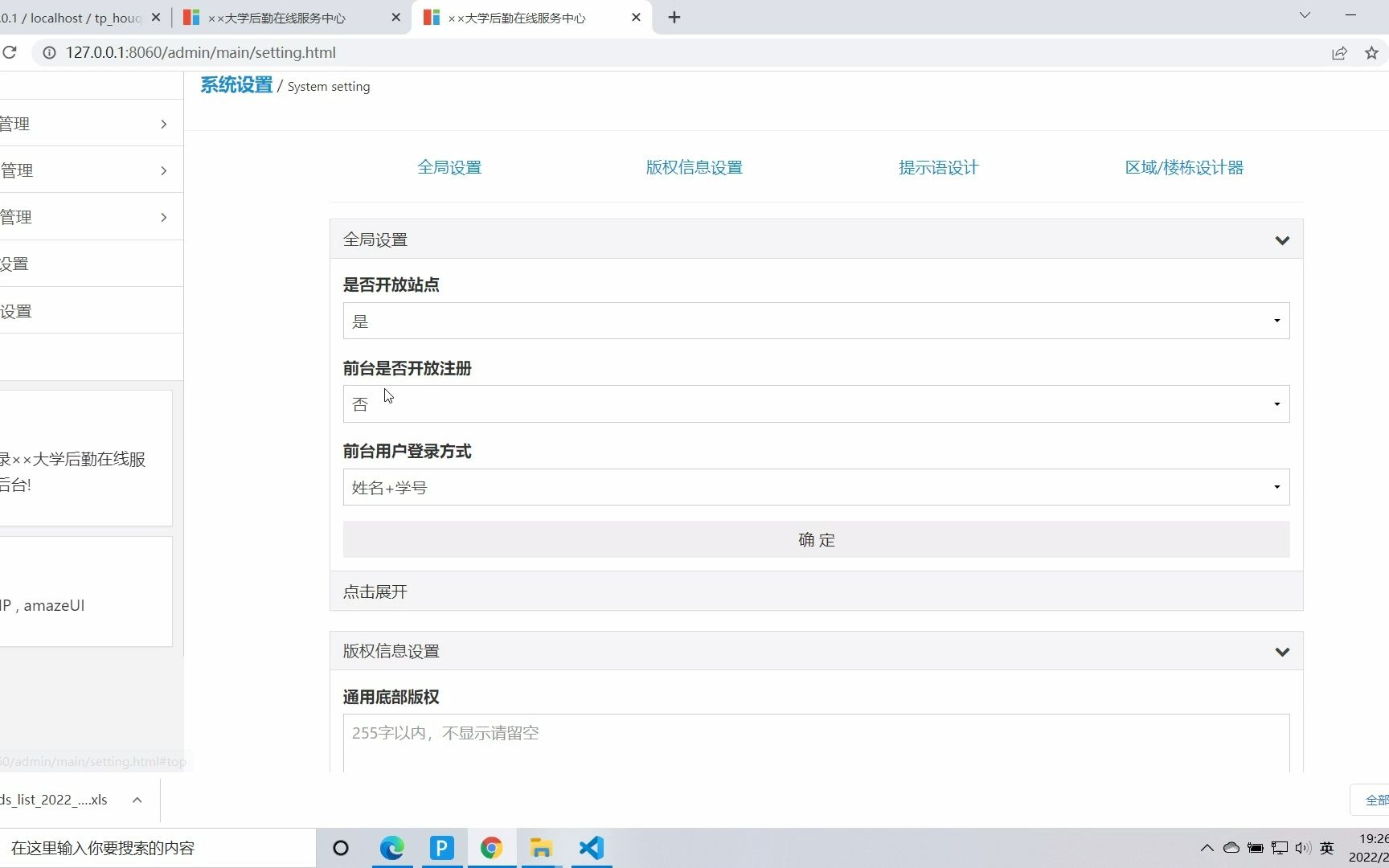Open File Explorer from the taskbar
This screenshot has height=868, width=1389.
pos(542,848)
